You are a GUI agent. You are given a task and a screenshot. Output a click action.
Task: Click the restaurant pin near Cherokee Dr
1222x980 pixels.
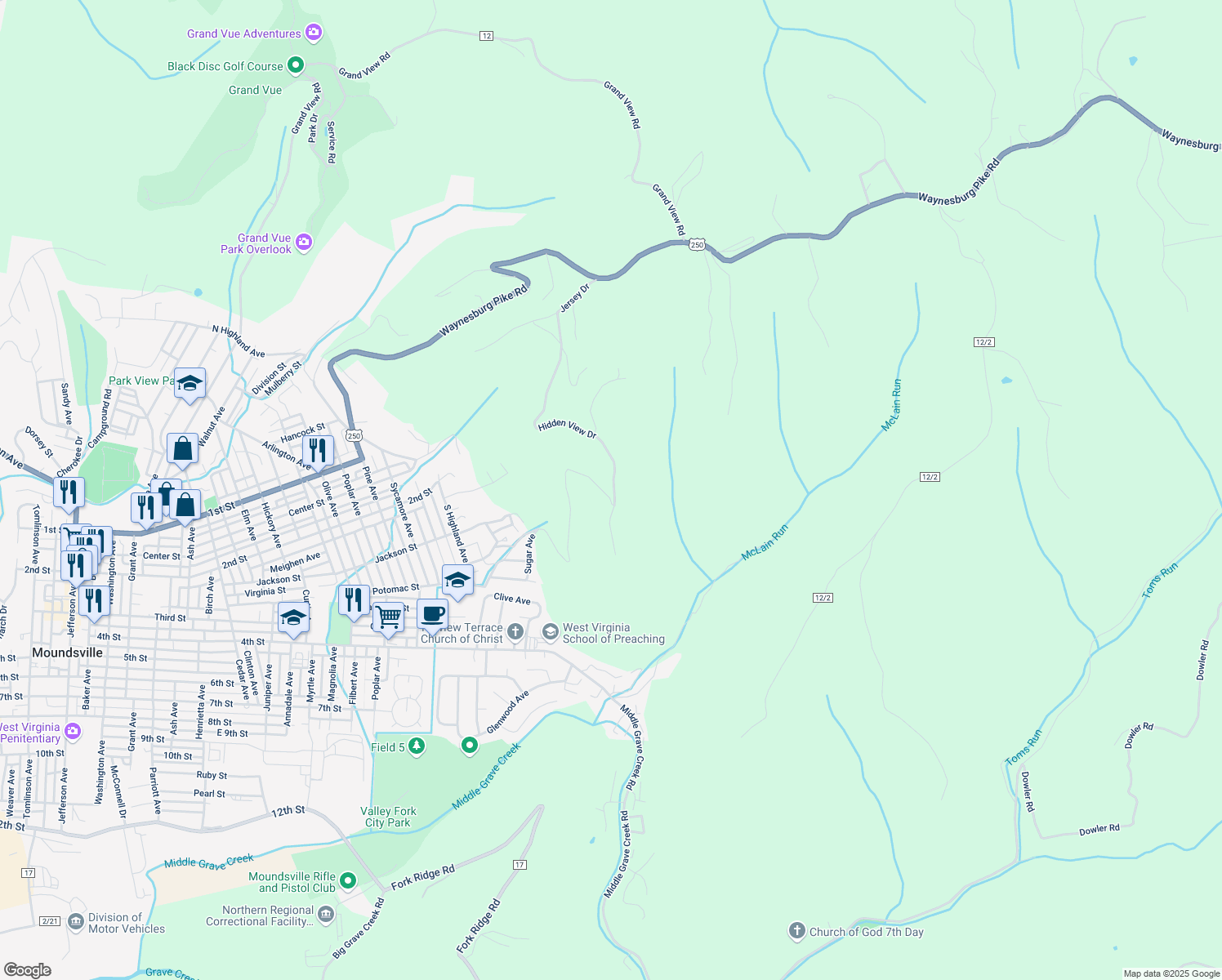point(69,493)
